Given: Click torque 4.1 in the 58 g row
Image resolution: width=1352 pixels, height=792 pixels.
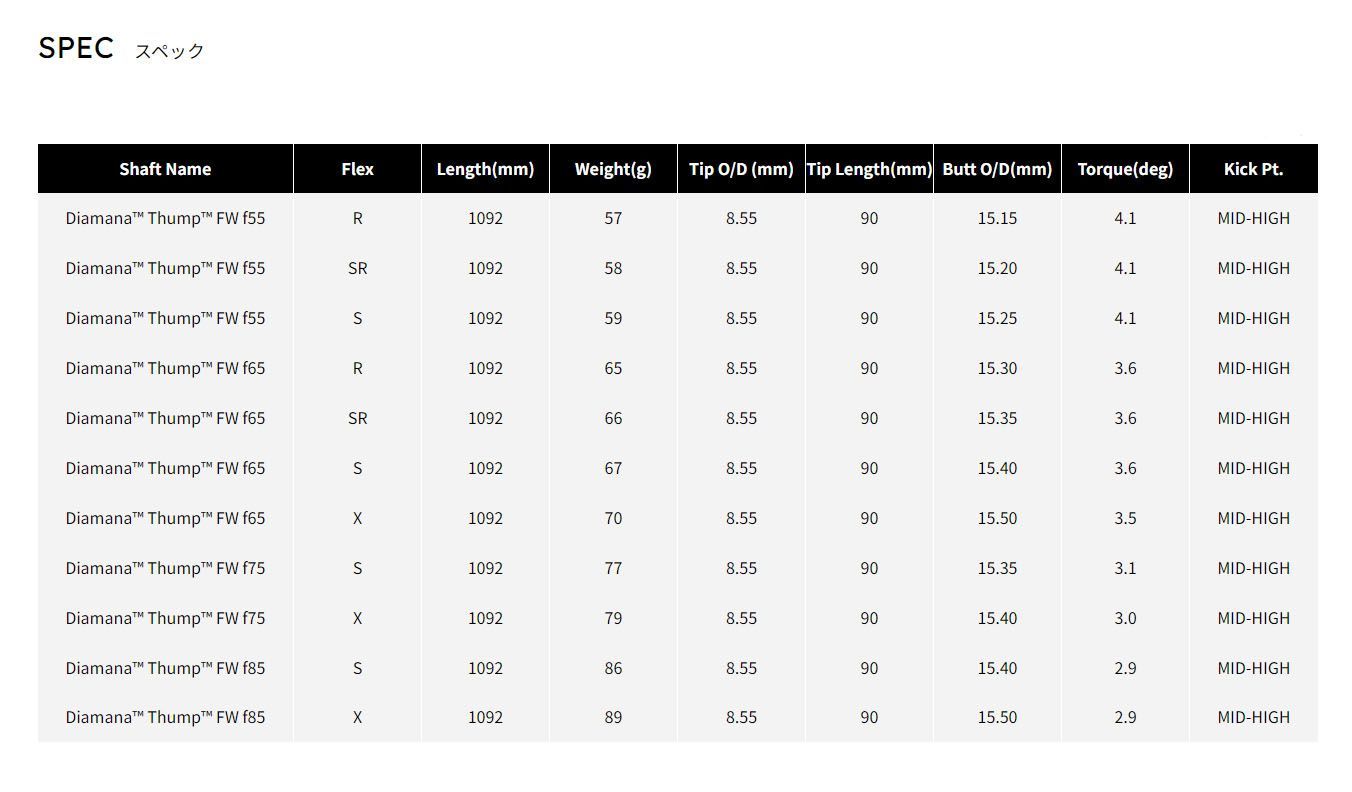Looking at the screenshot, I should click(1125, 268).
